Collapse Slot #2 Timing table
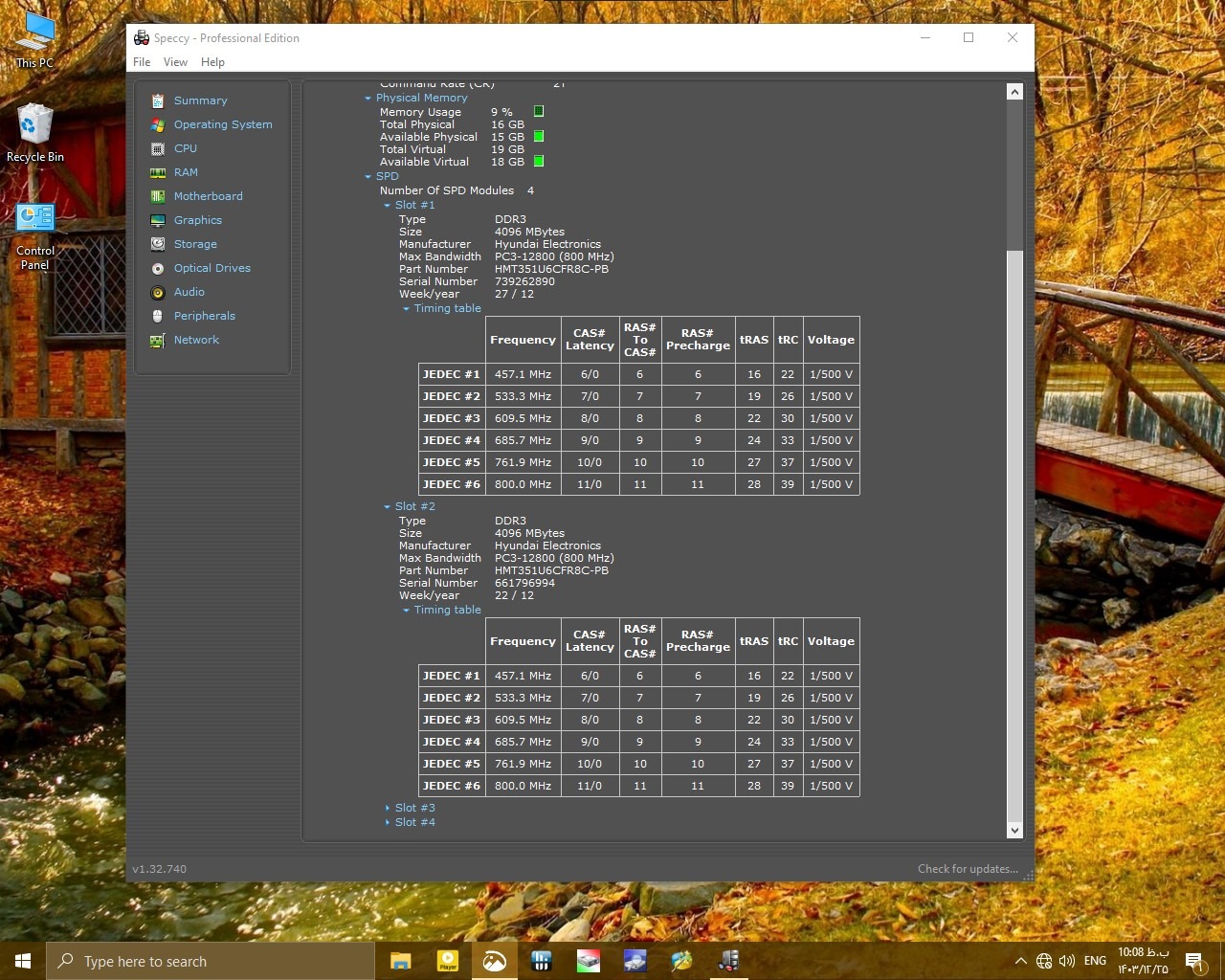This screenshot has height=980, width=1225. click(x=406, y=611)
